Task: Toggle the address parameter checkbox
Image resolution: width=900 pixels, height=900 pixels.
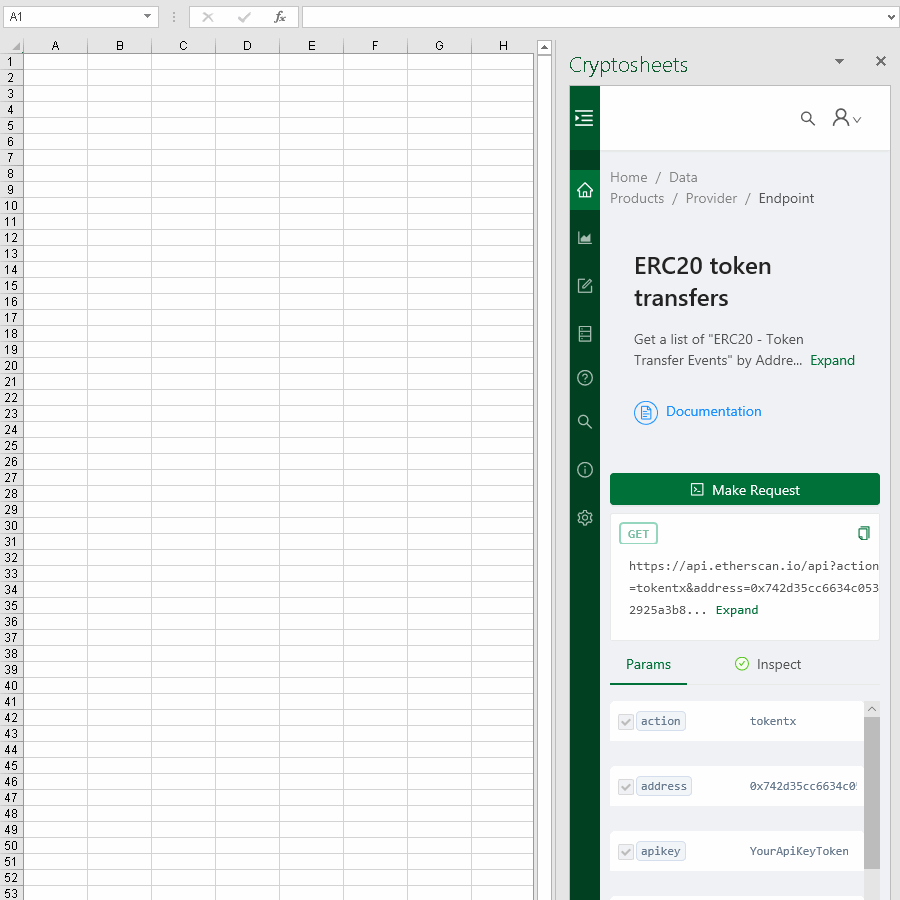Action: click(626, 786)
